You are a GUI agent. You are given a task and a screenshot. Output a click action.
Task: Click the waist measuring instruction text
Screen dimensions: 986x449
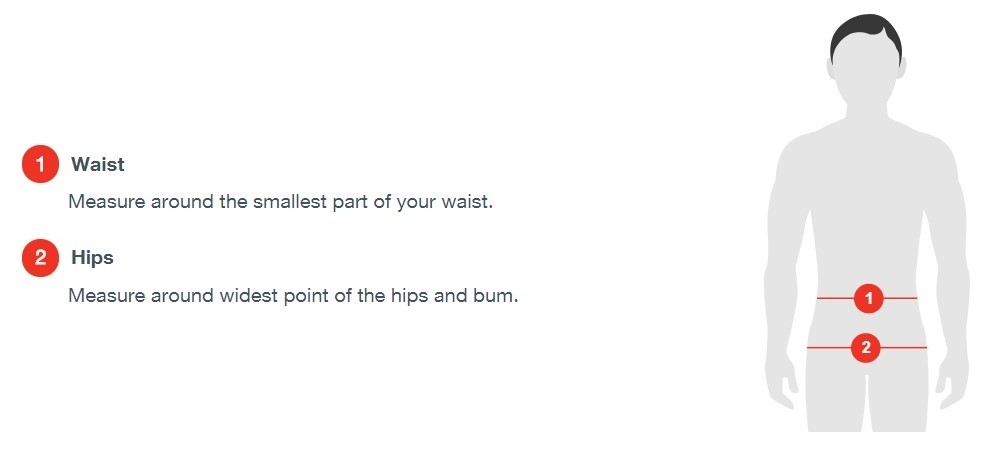(281, 201)
